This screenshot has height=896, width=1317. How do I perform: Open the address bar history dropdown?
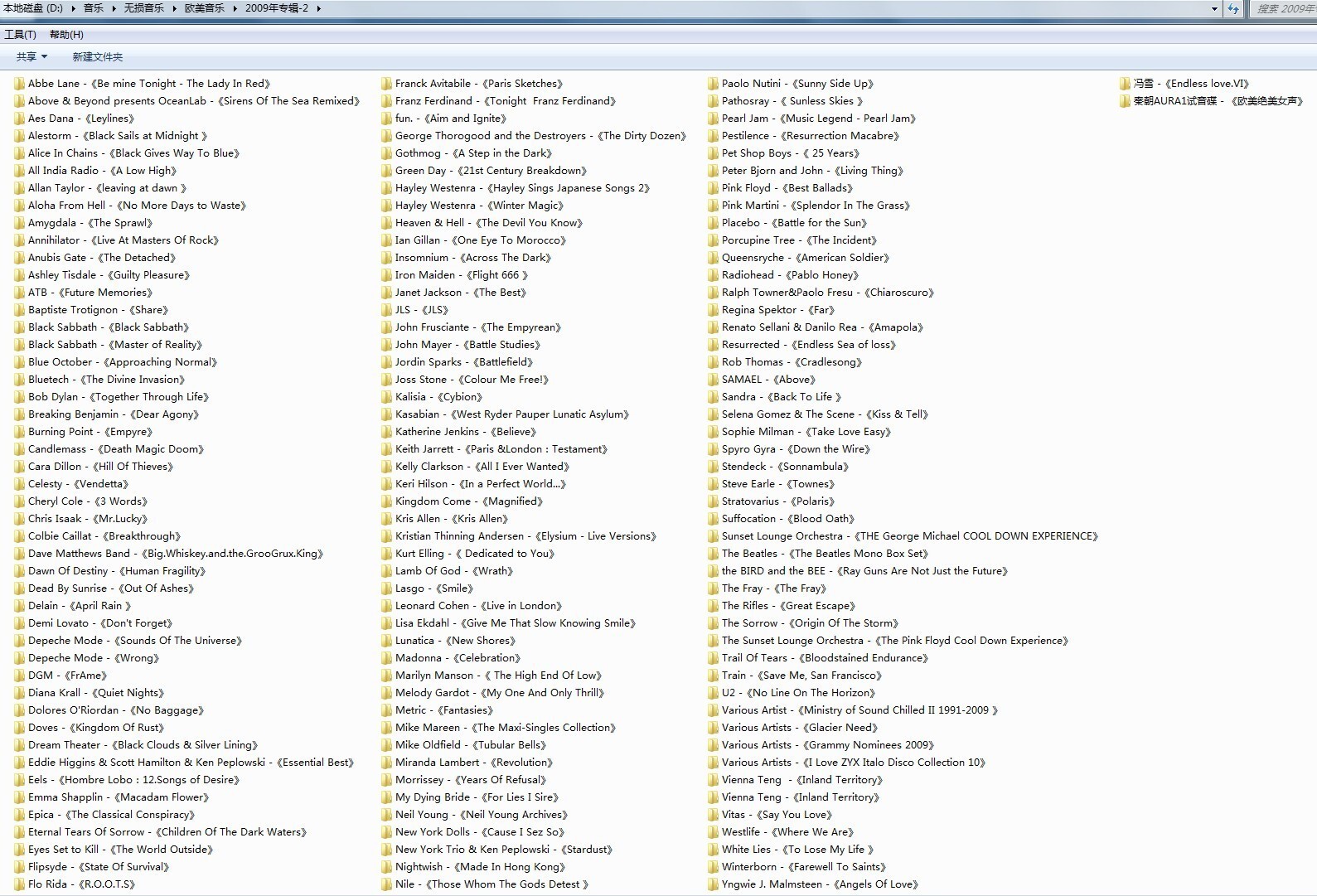pos(1214,9)
